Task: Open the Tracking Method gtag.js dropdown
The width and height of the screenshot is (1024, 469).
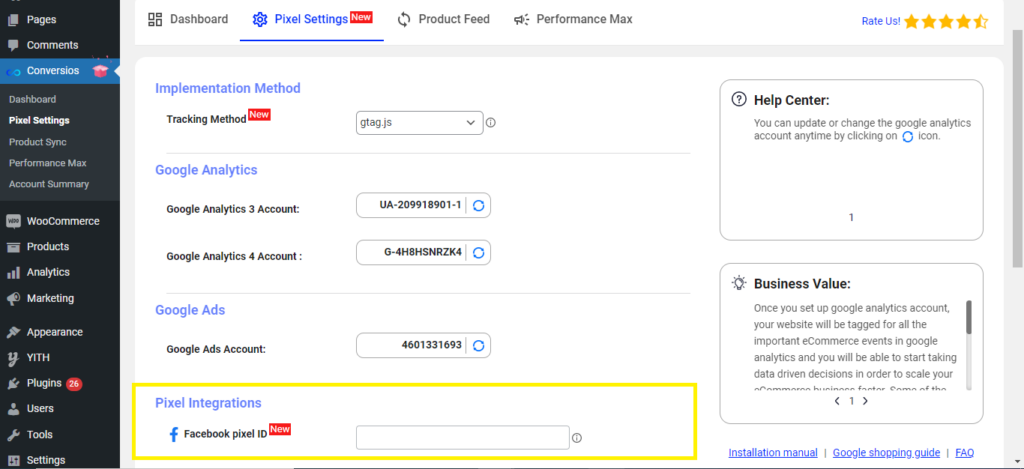Action: 419,123
